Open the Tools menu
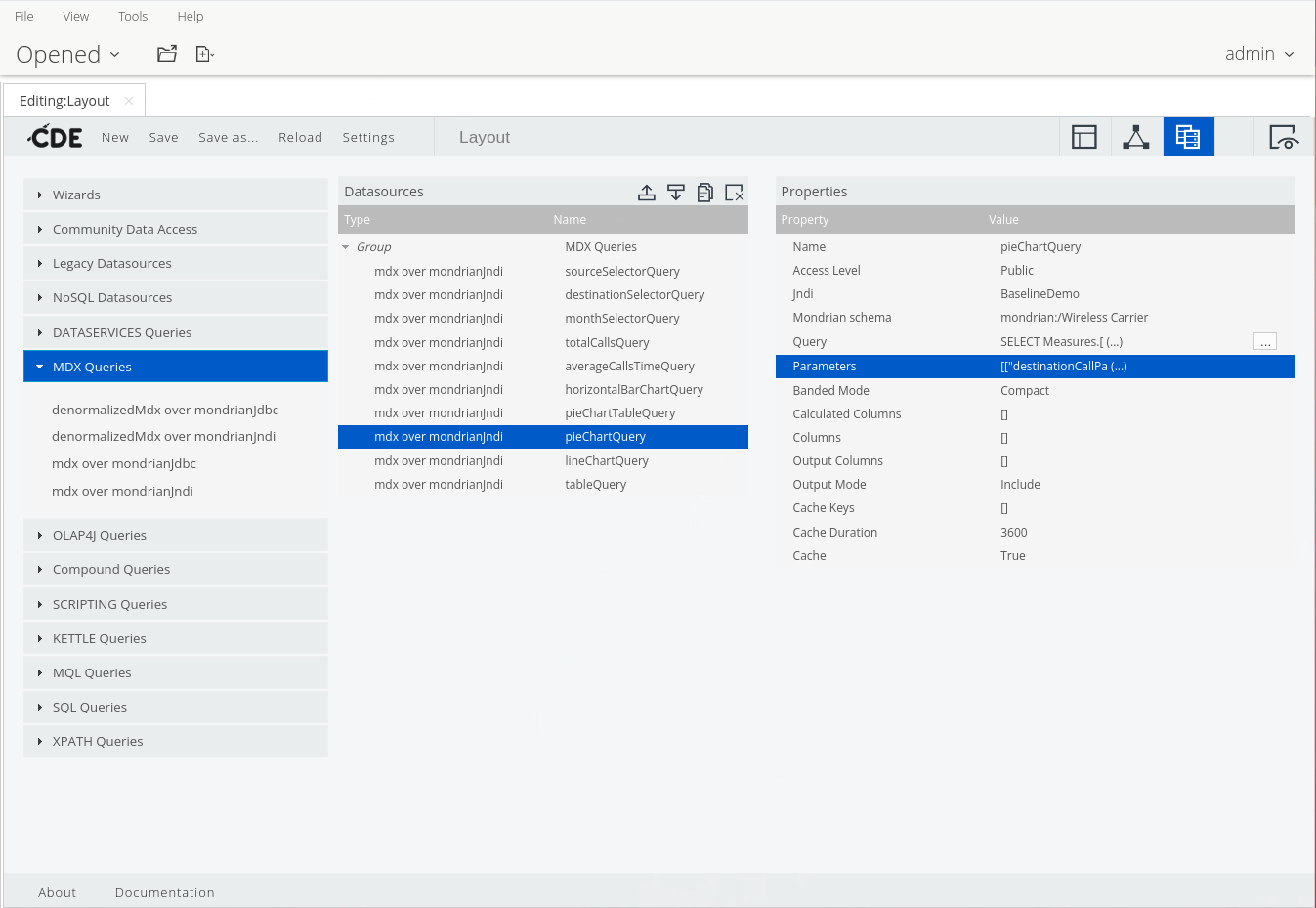 click(x=133, y=16)
